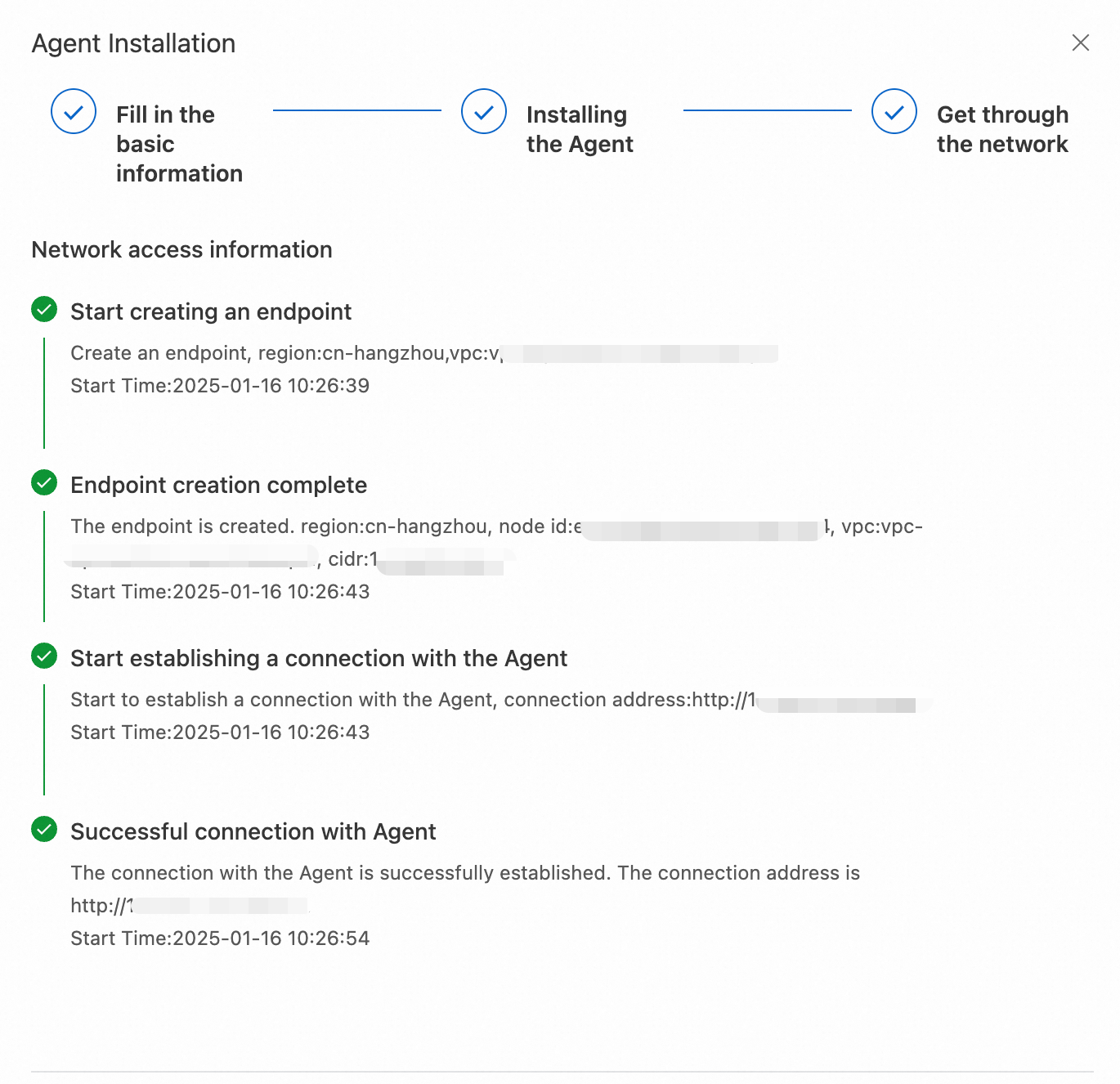Select the 'Installing the Agent' step label
The height and width of the screenshot is (1084, 1120).
579,129
